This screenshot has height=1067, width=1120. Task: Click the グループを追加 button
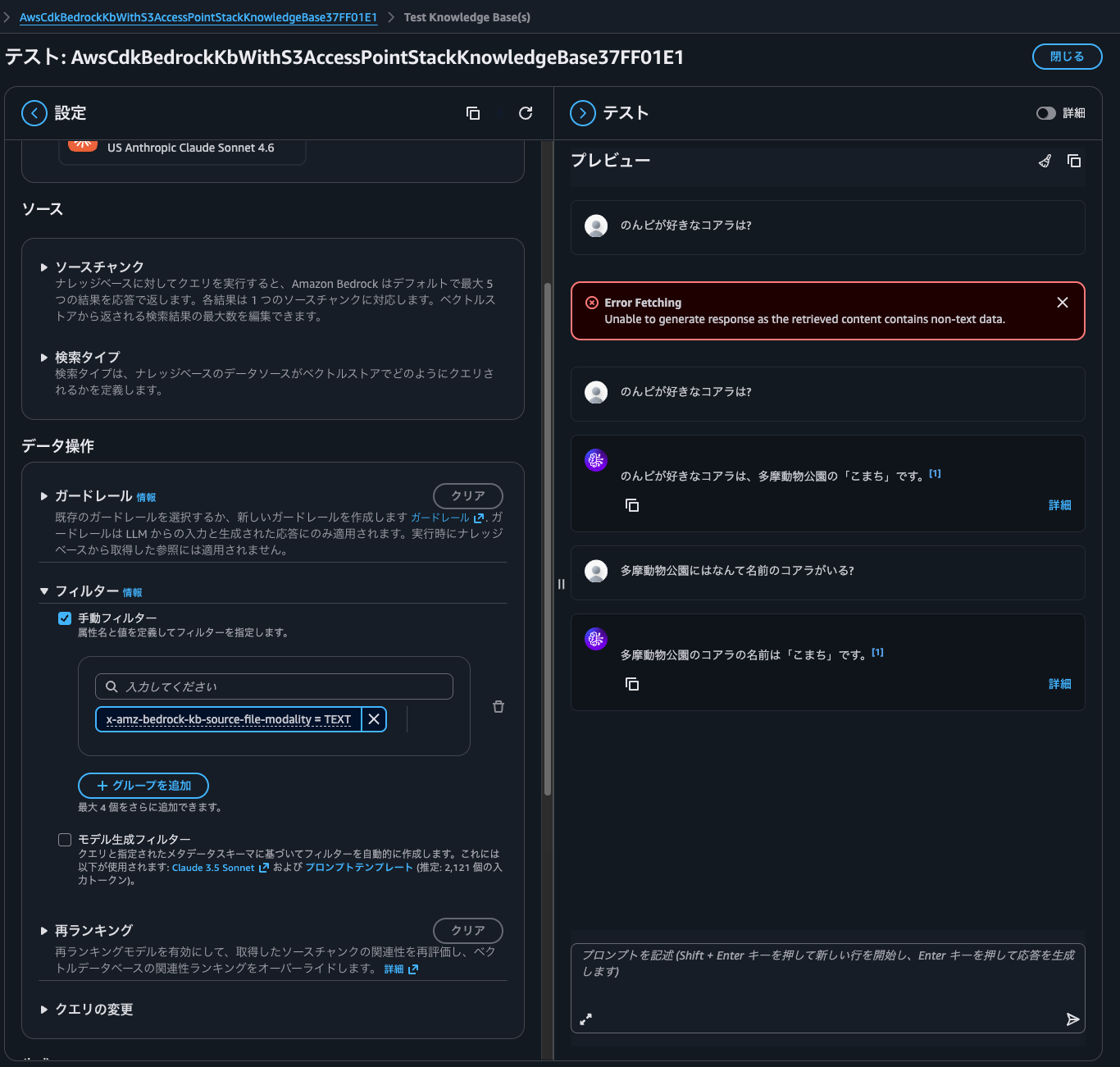pyautogui.click(x=143, y=786)
